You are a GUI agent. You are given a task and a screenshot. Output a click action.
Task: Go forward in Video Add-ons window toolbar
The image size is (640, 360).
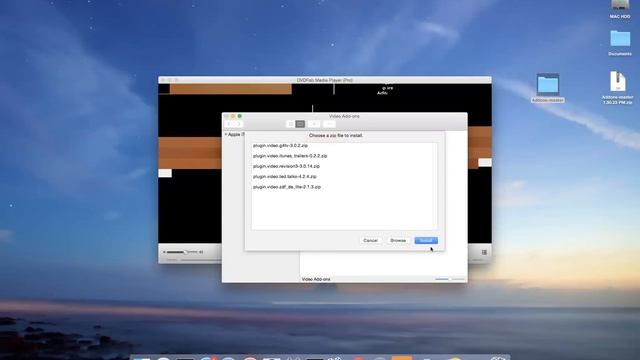tap(238, 124)
